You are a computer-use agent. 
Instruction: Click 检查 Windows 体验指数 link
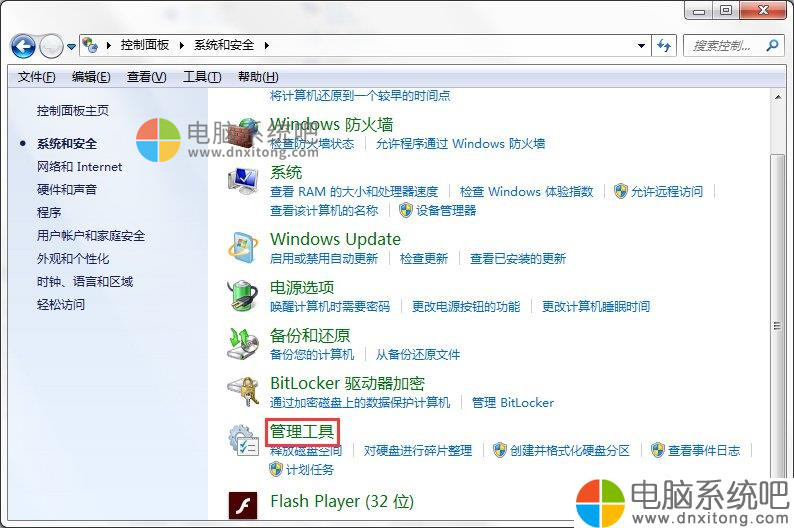pos(526,192)
